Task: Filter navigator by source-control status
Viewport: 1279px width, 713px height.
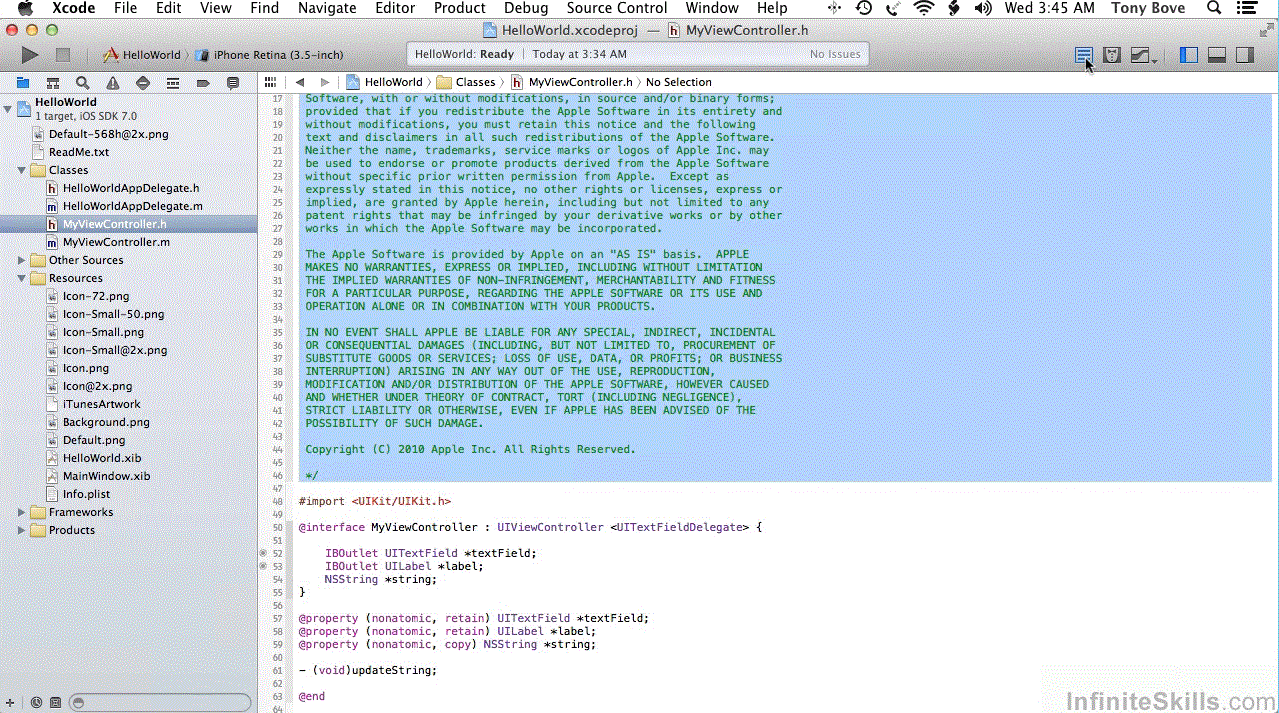Action: pyautogui.click(x=55, y=703)
